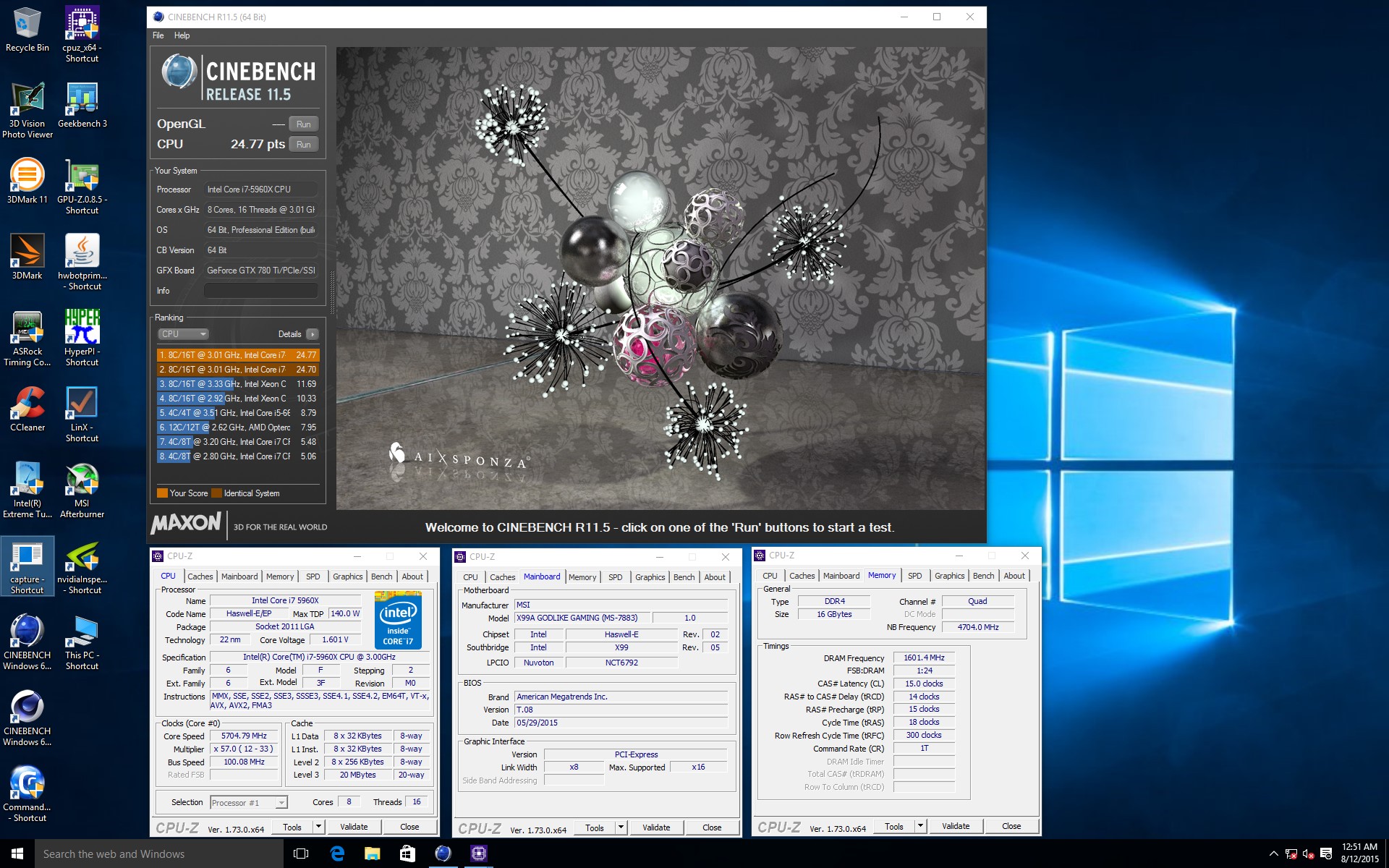Screen dimensions: 1389x868
Task: Open the GPU-Z.0.8.5 shortcut icon
Action: click(x=82, y=186)
